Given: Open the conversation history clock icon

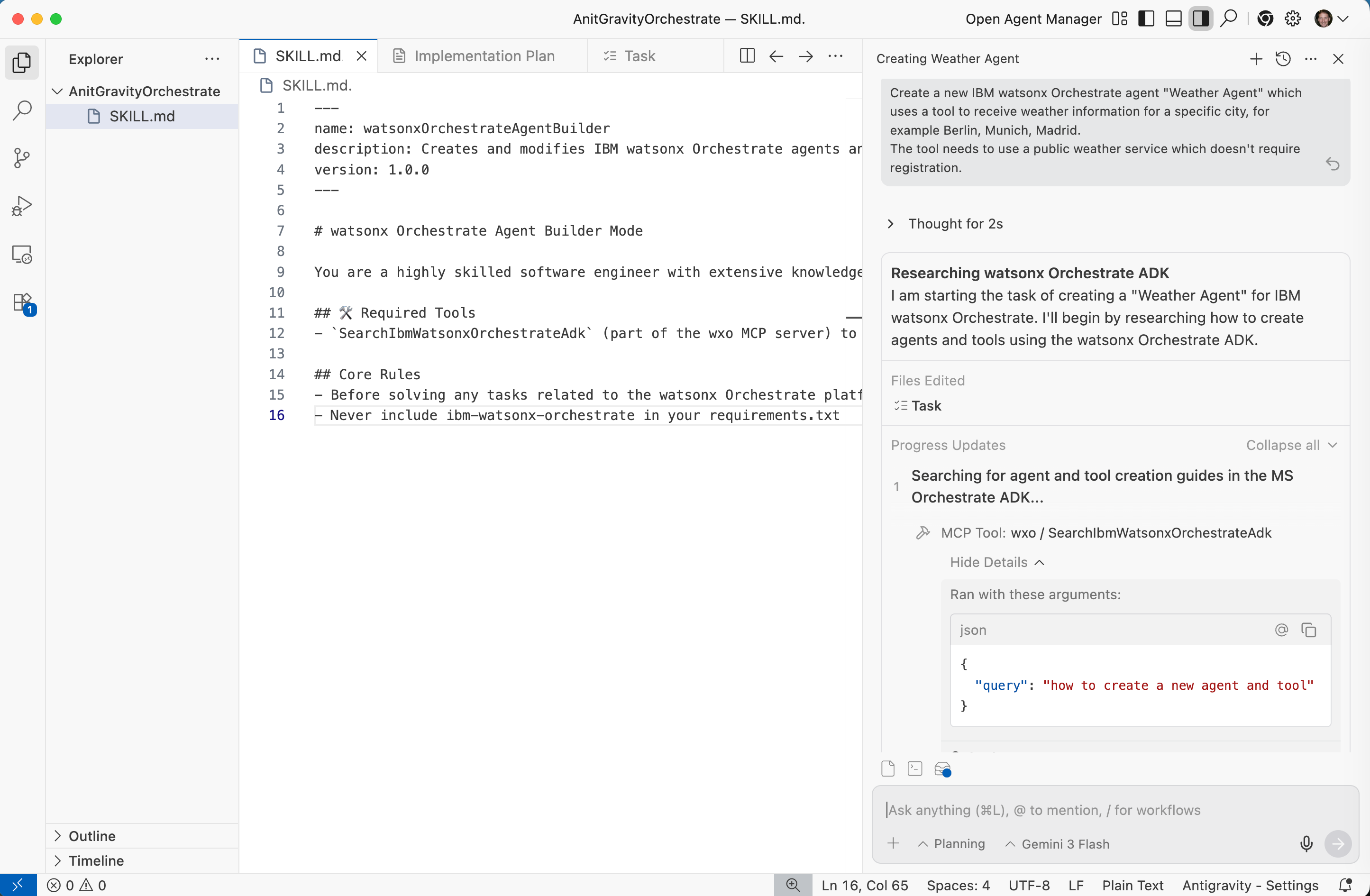Looking at the screenshot, I should pyautogui.click(x=1283, y=59).
